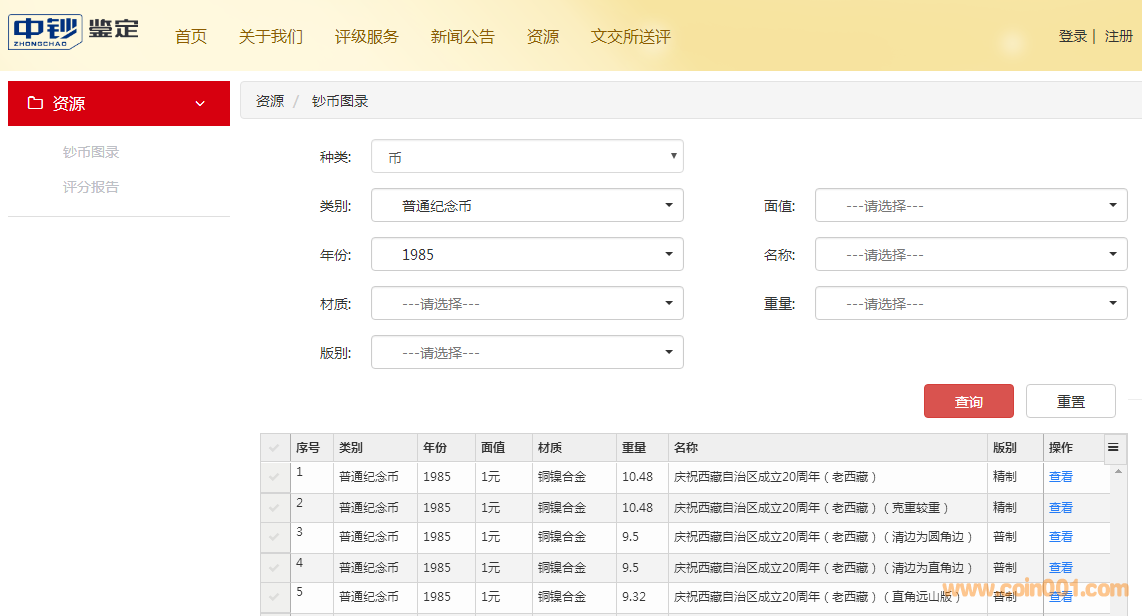Viewport: 1142px width, 616px height.
Task: Select row 3 checkbox in table
Action: pos(274,537)
